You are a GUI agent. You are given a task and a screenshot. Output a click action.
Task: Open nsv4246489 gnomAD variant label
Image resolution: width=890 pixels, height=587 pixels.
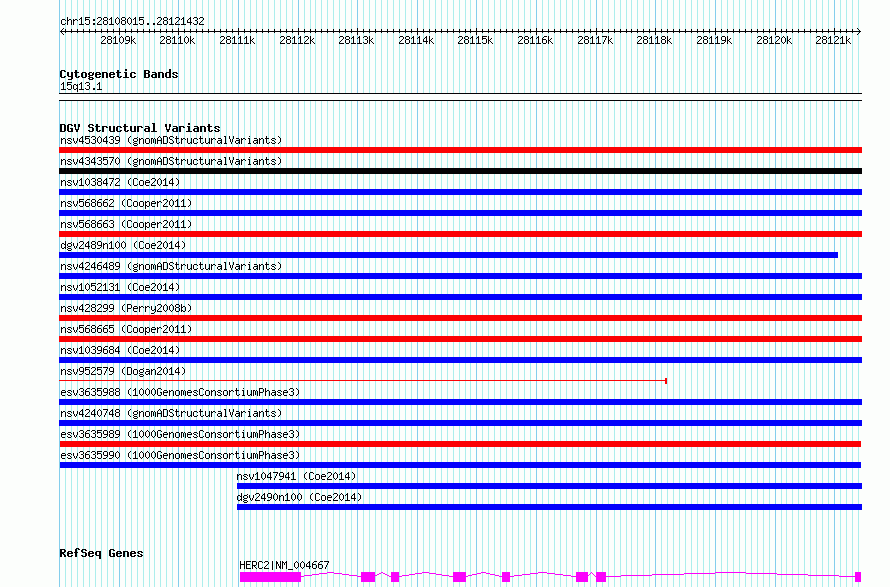coord(171,266)
